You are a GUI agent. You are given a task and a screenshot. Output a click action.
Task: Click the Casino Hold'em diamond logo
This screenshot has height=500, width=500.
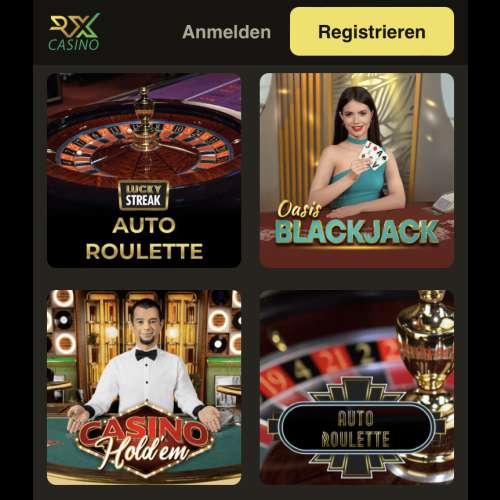point(145,440)
